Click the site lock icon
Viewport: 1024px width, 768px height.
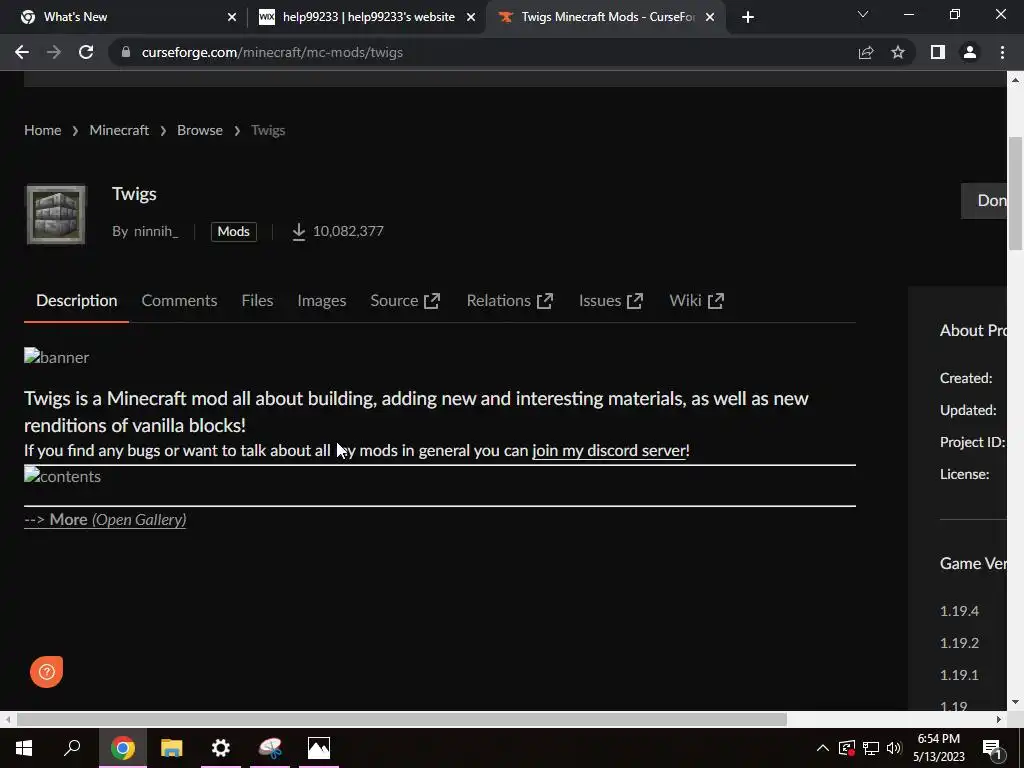click(126, 52)
